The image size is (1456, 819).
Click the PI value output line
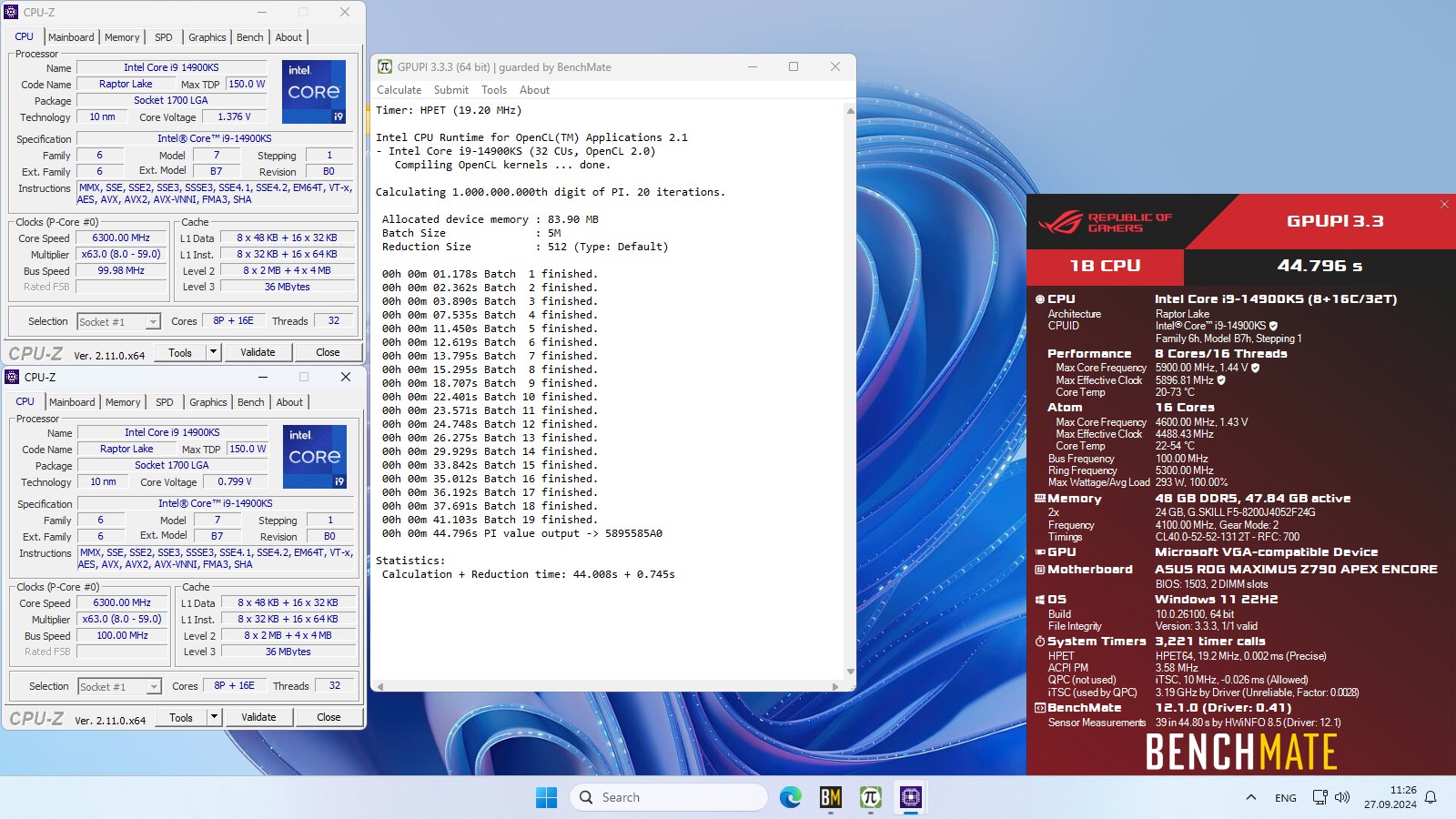[x=522, y=533]
